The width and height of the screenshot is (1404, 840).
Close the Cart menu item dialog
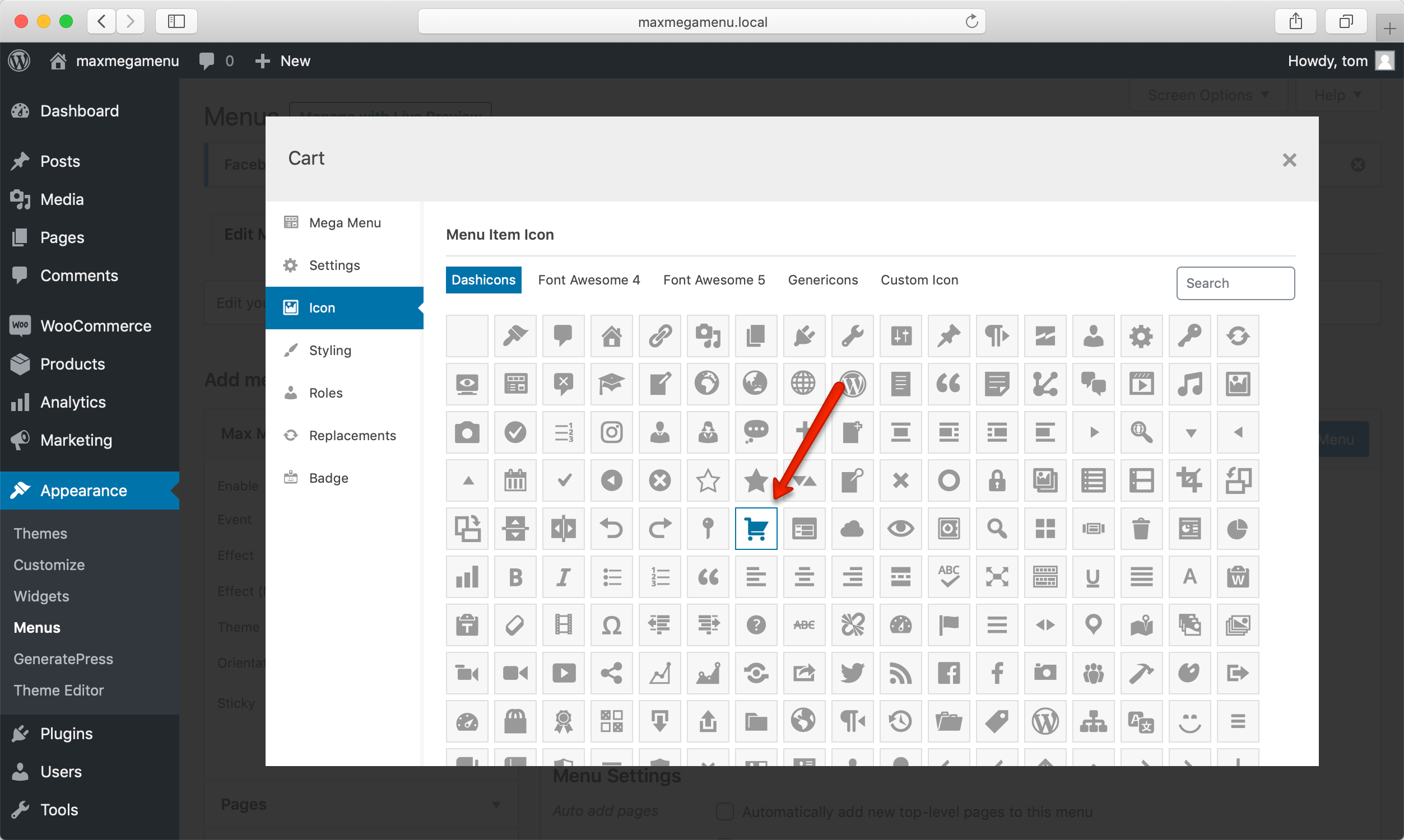pyautogui.click(x=1289, y=160)
